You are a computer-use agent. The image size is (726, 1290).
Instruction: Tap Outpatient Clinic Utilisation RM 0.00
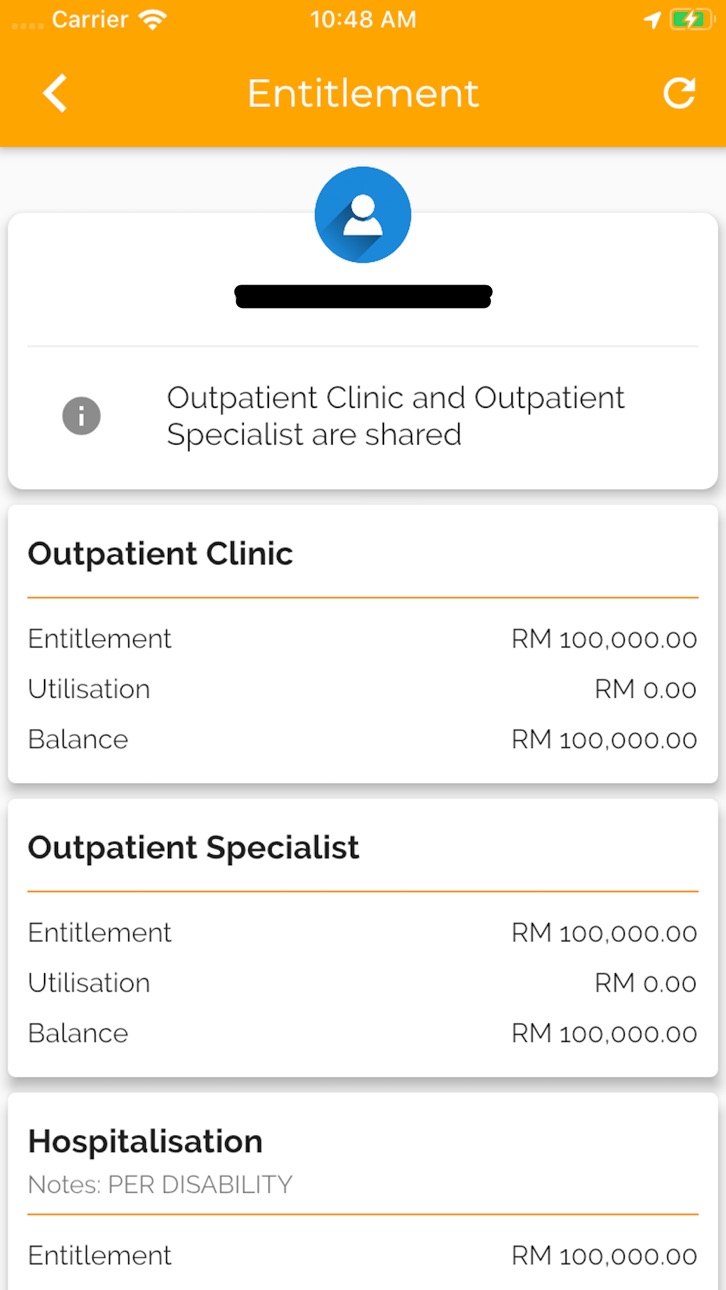click(646, 689)
